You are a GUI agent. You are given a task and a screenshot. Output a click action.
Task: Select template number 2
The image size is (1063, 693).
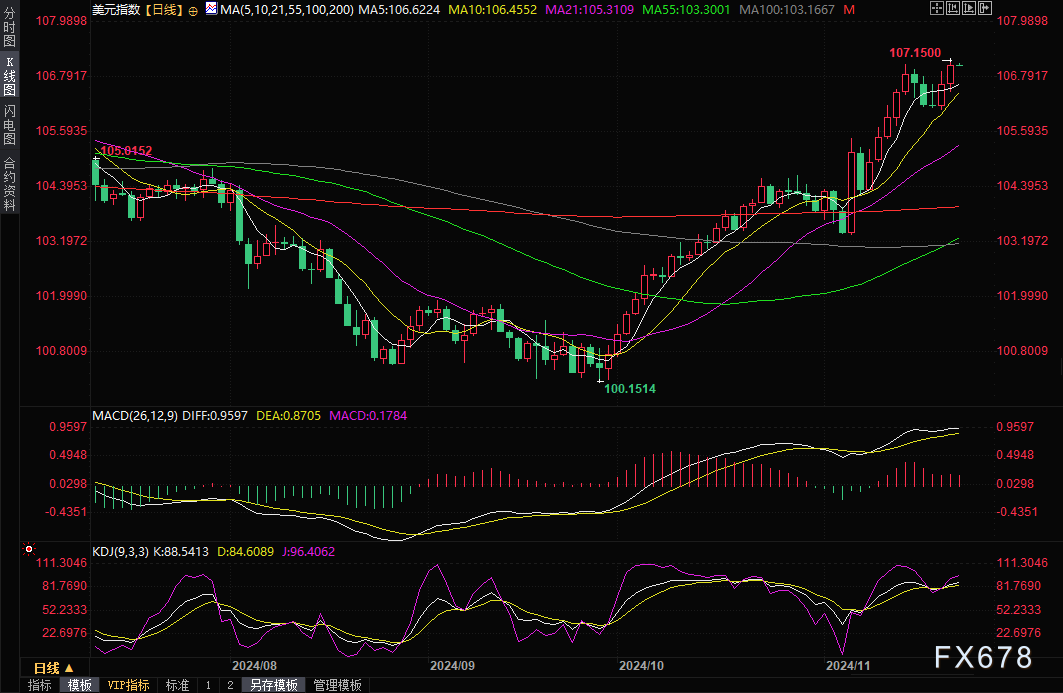pos(229,685)
